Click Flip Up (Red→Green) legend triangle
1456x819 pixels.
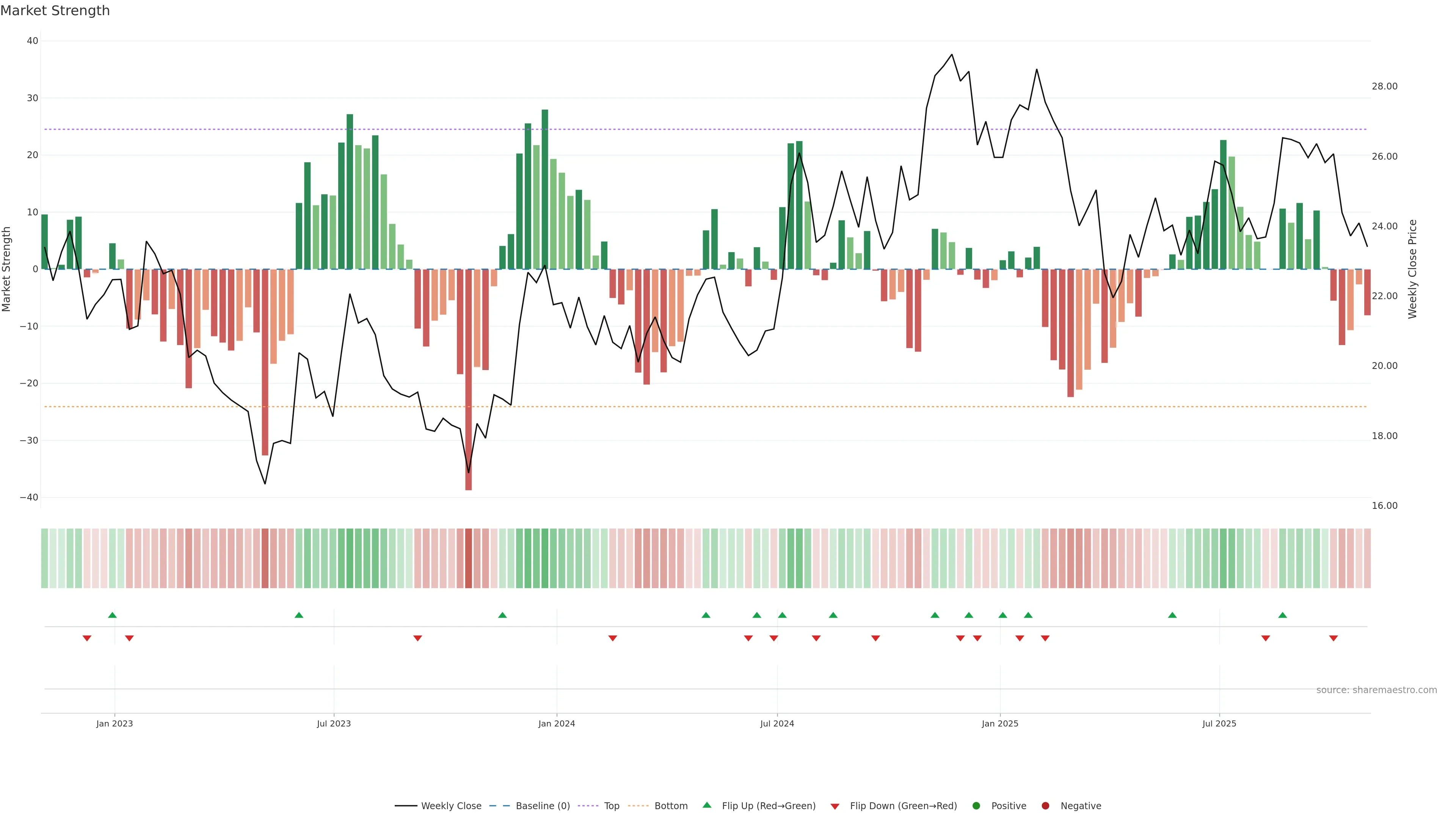click(706, 805)
